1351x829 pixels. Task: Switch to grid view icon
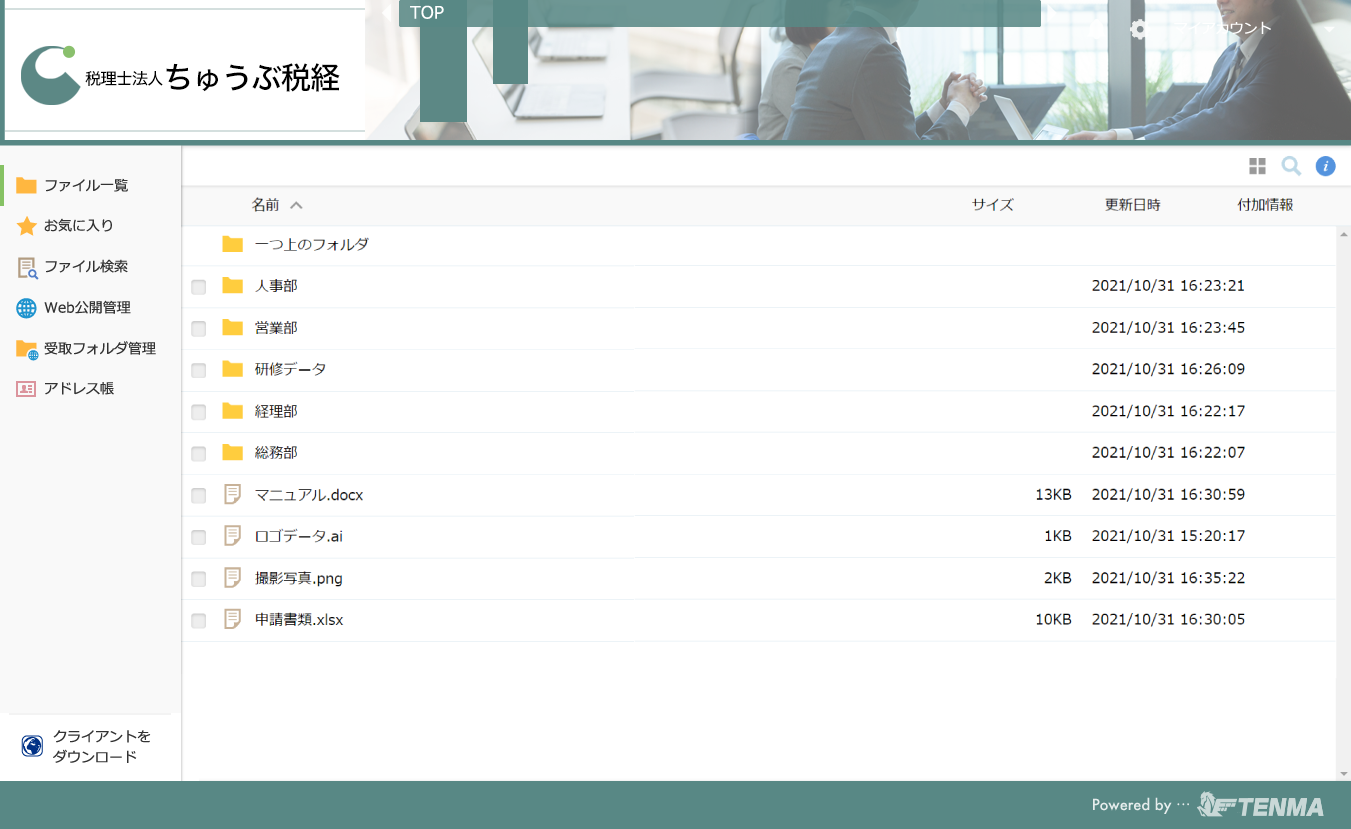pyautogui.click(x=1257, y=166)
